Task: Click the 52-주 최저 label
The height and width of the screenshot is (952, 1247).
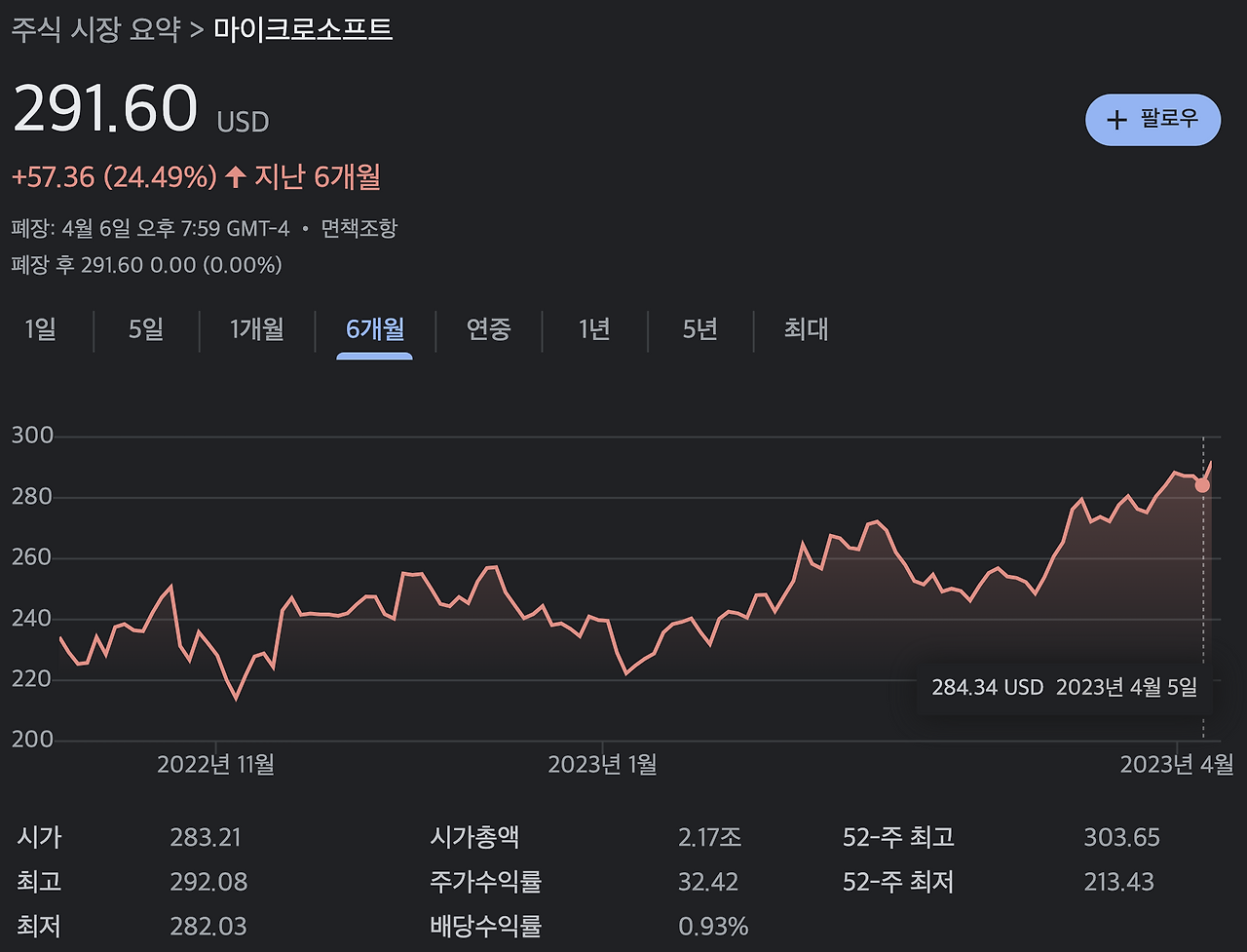Action: (898, 882)
